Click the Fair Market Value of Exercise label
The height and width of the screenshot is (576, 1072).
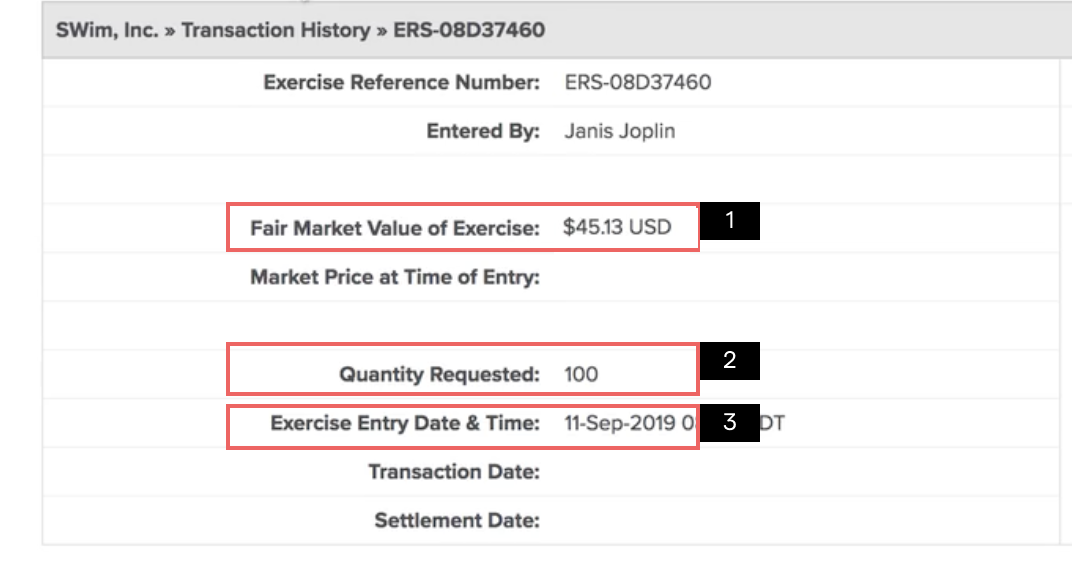pos(394,228)
